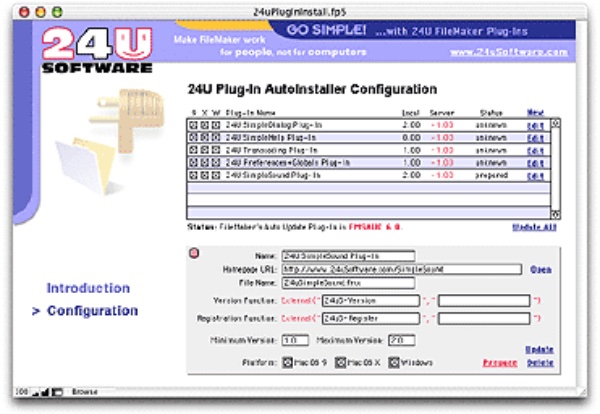This screenshot has width=600, height=414.
Task: Enable the Mac OS X platform checkbox
Action: pyautogui.click(x=340, y=362)
